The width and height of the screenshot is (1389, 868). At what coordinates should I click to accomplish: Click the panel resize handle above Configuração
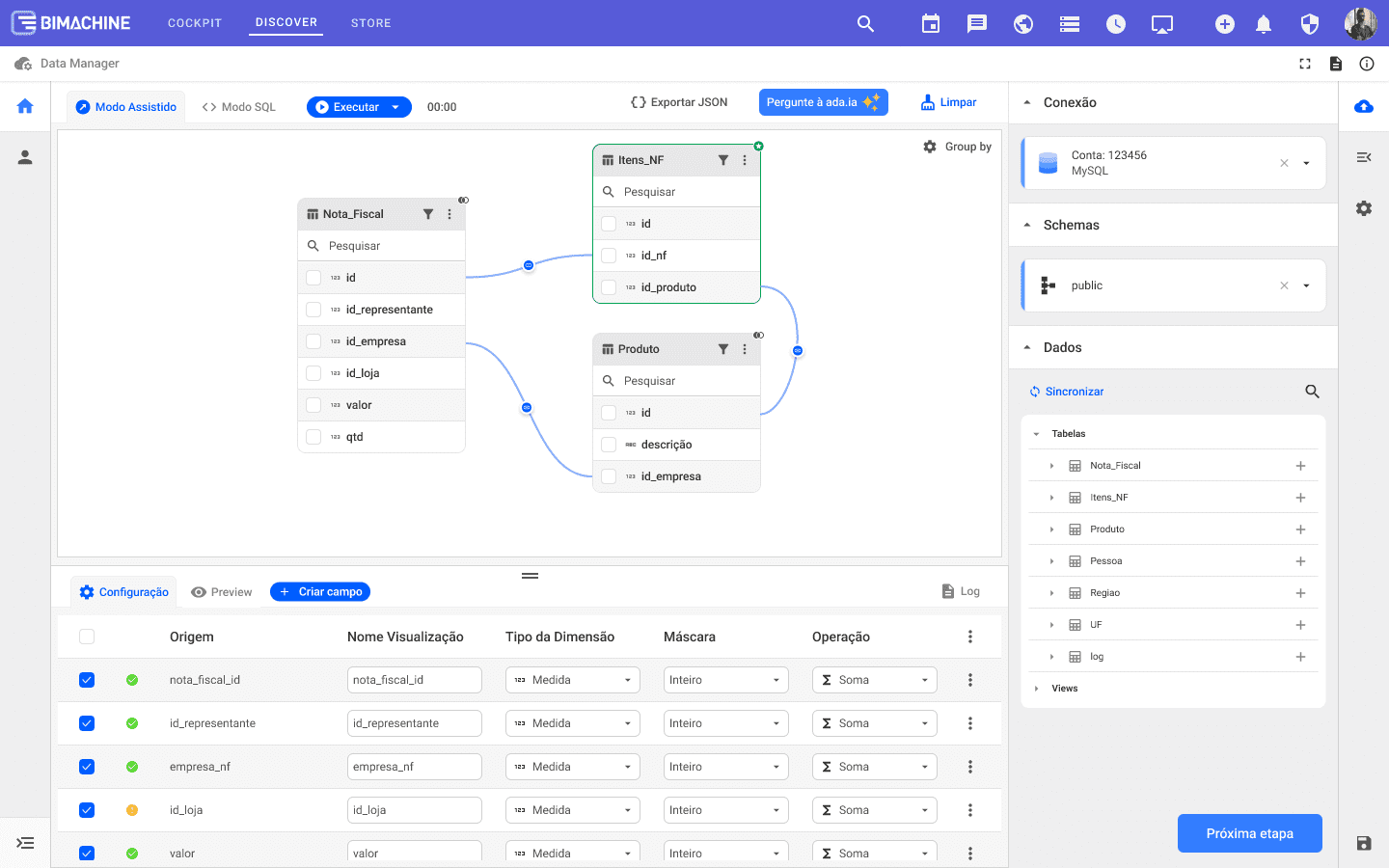coord(530,576)
